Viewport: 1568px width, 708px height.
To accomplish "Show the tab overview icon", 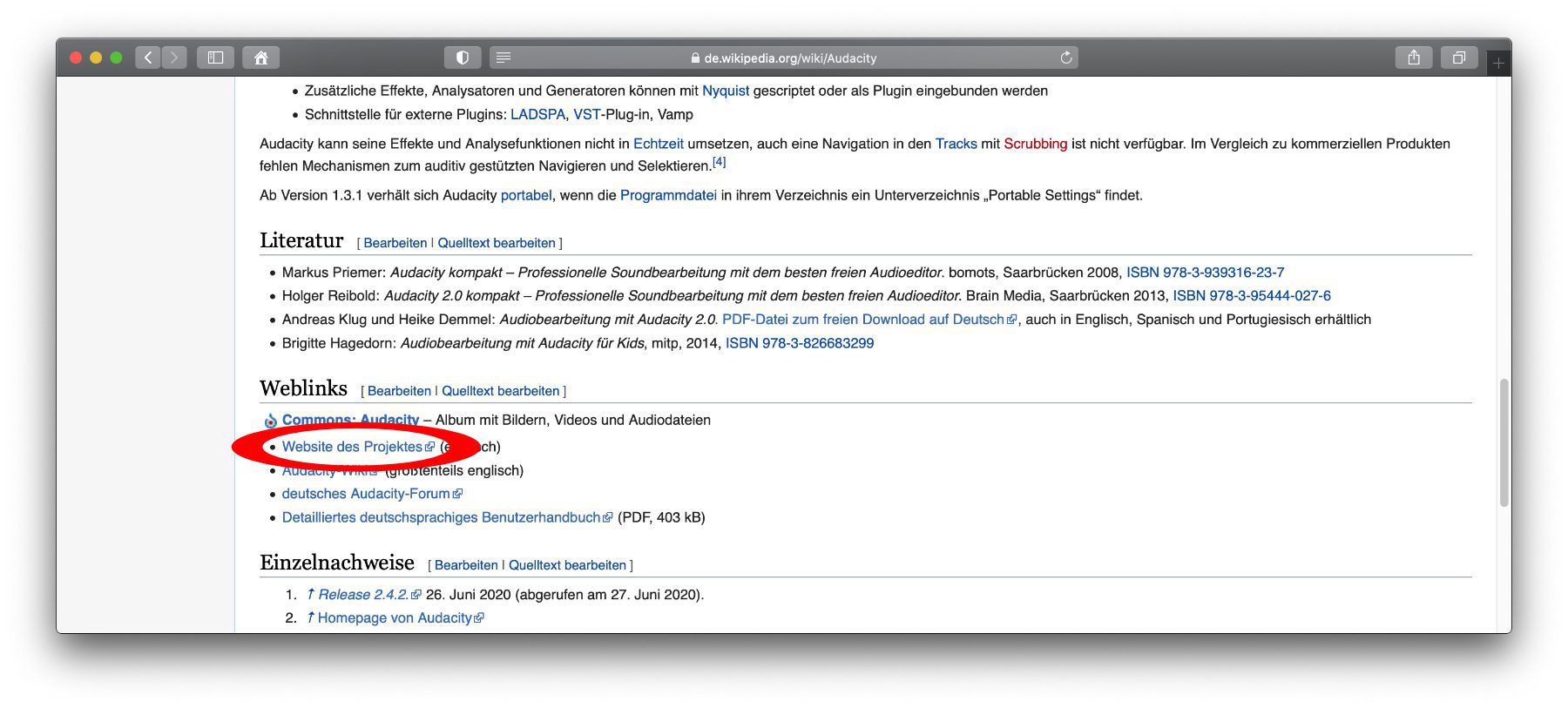I will 1458,57.
